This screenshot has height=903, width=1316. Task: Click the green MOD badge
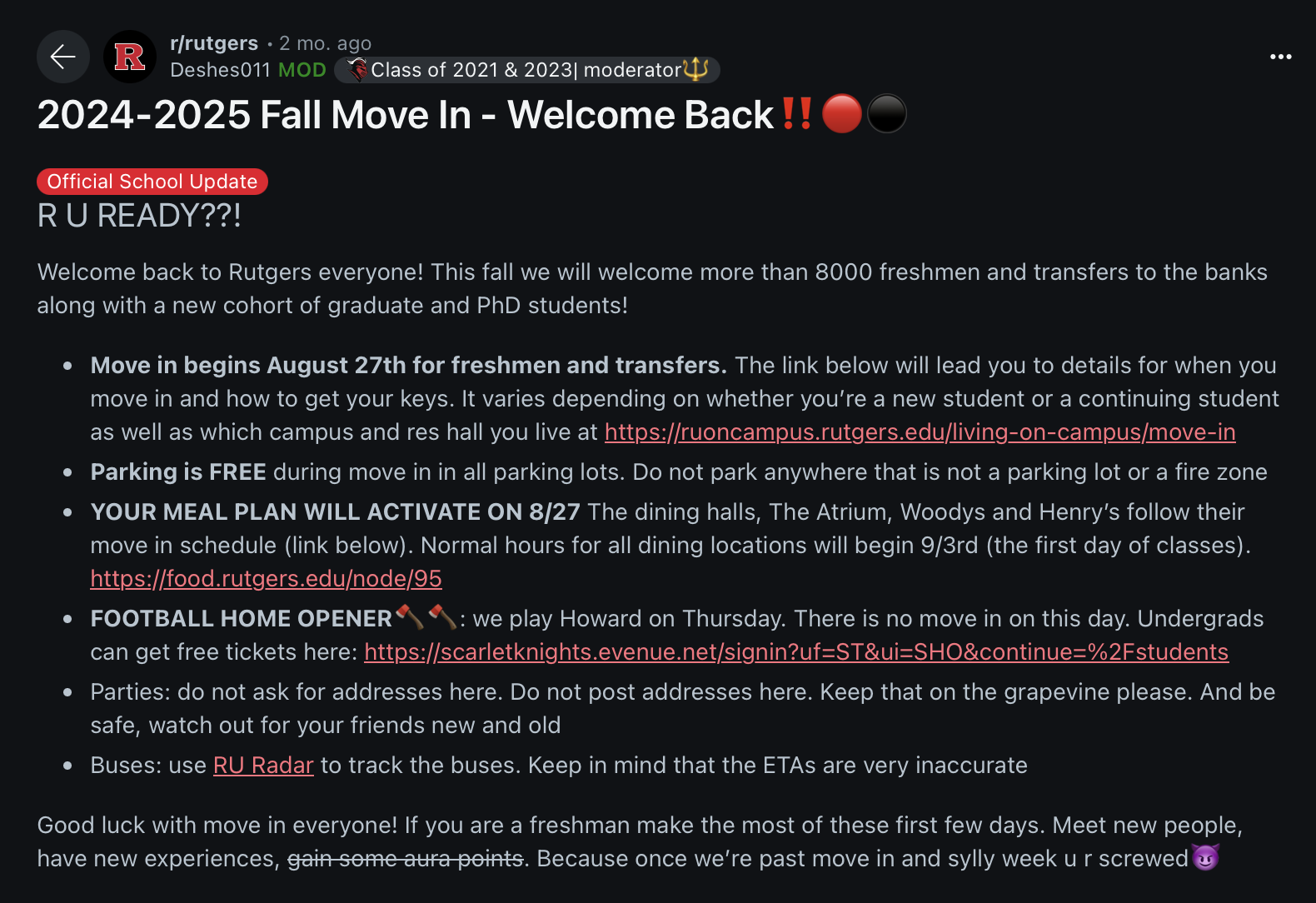(x=302, y=70)
